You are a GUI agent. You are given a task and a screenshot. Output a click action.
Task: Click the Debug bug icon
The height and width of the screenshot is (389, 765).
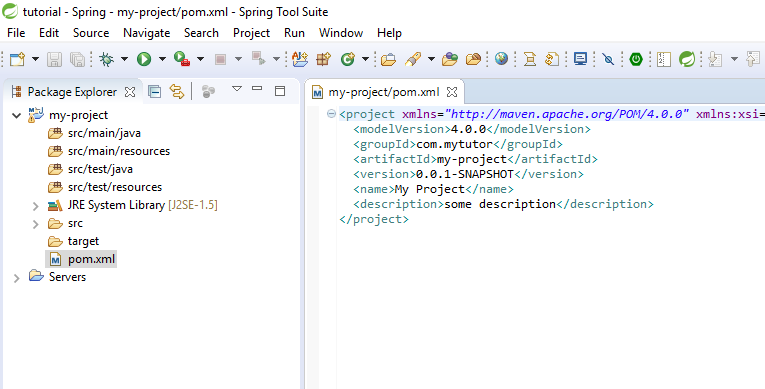106,59
